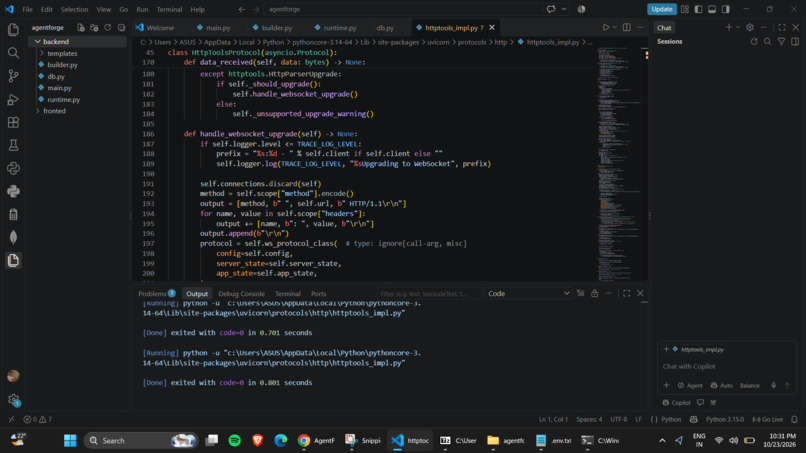Click the Chat with Copilot input box
This screenshot has height=453, width=806.
tap(726, 367)
